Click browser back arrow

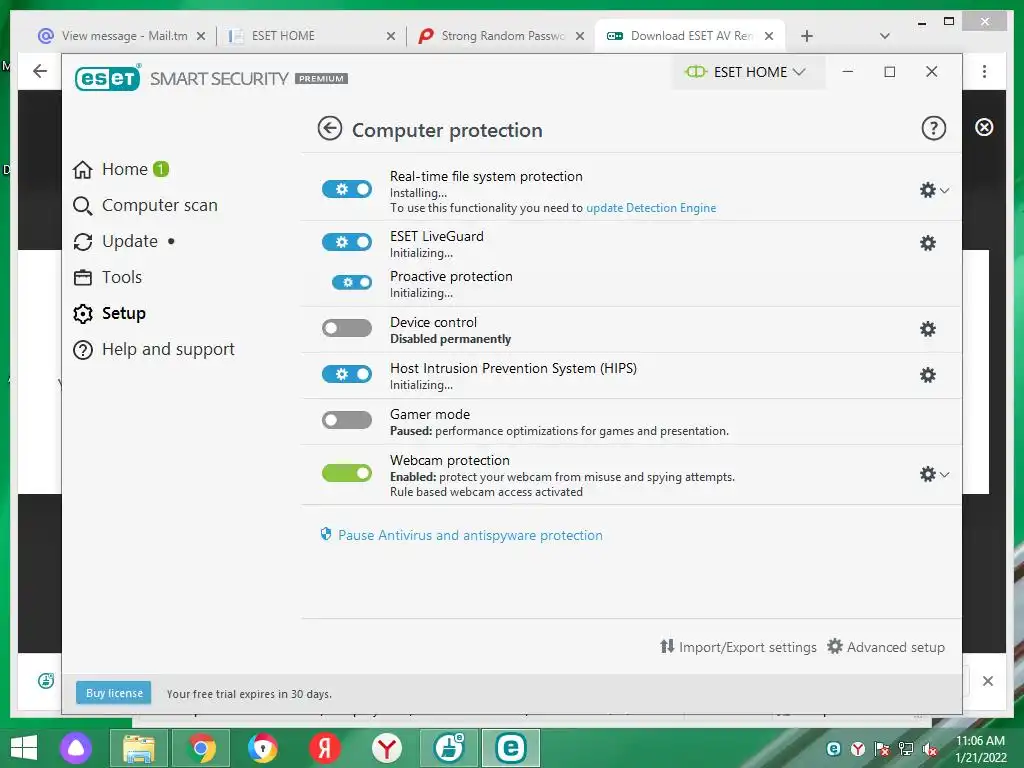(40, 71)
